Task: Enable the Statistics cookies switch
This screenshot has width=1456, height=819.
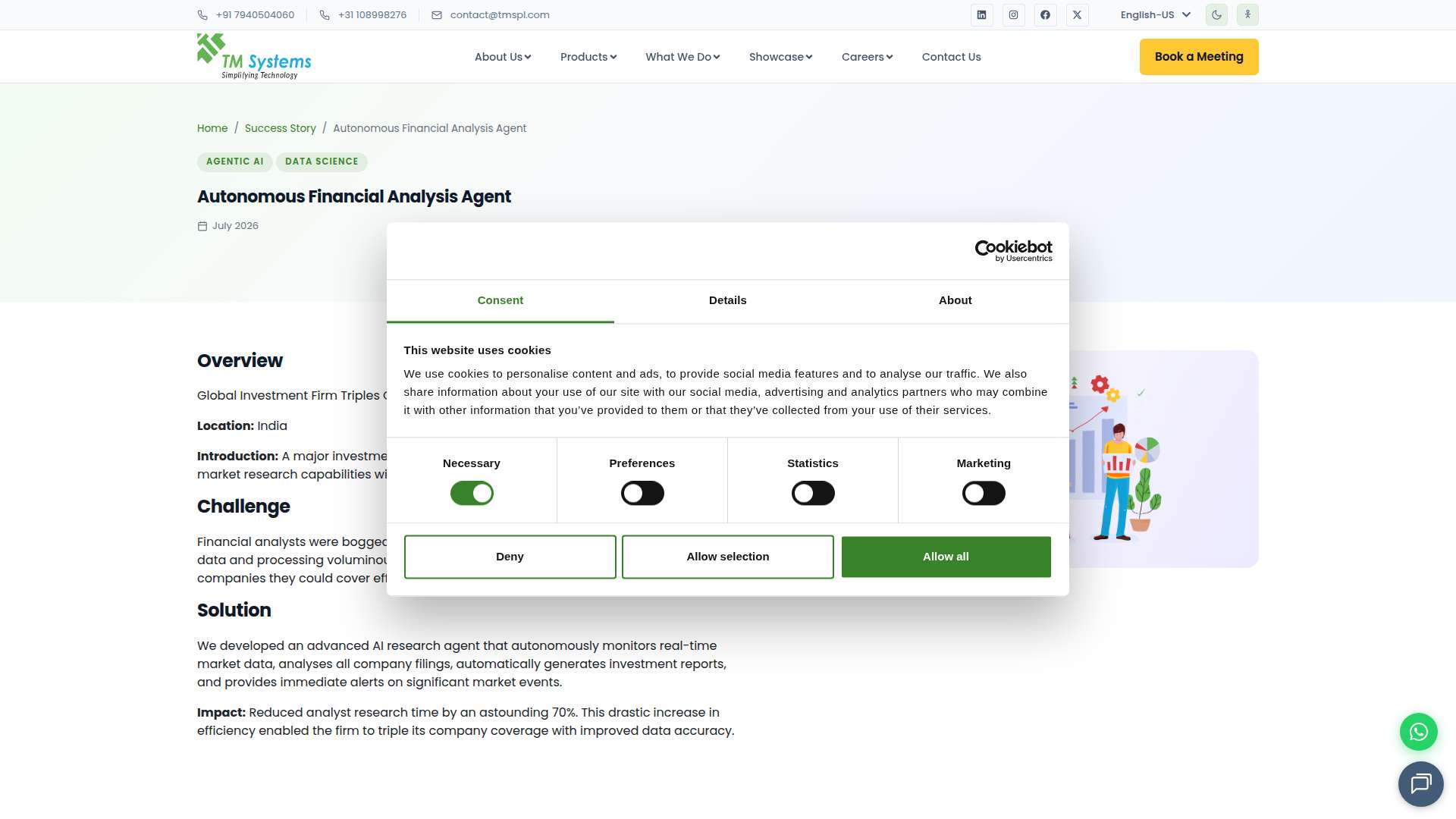Action: [x=813, y=494]
